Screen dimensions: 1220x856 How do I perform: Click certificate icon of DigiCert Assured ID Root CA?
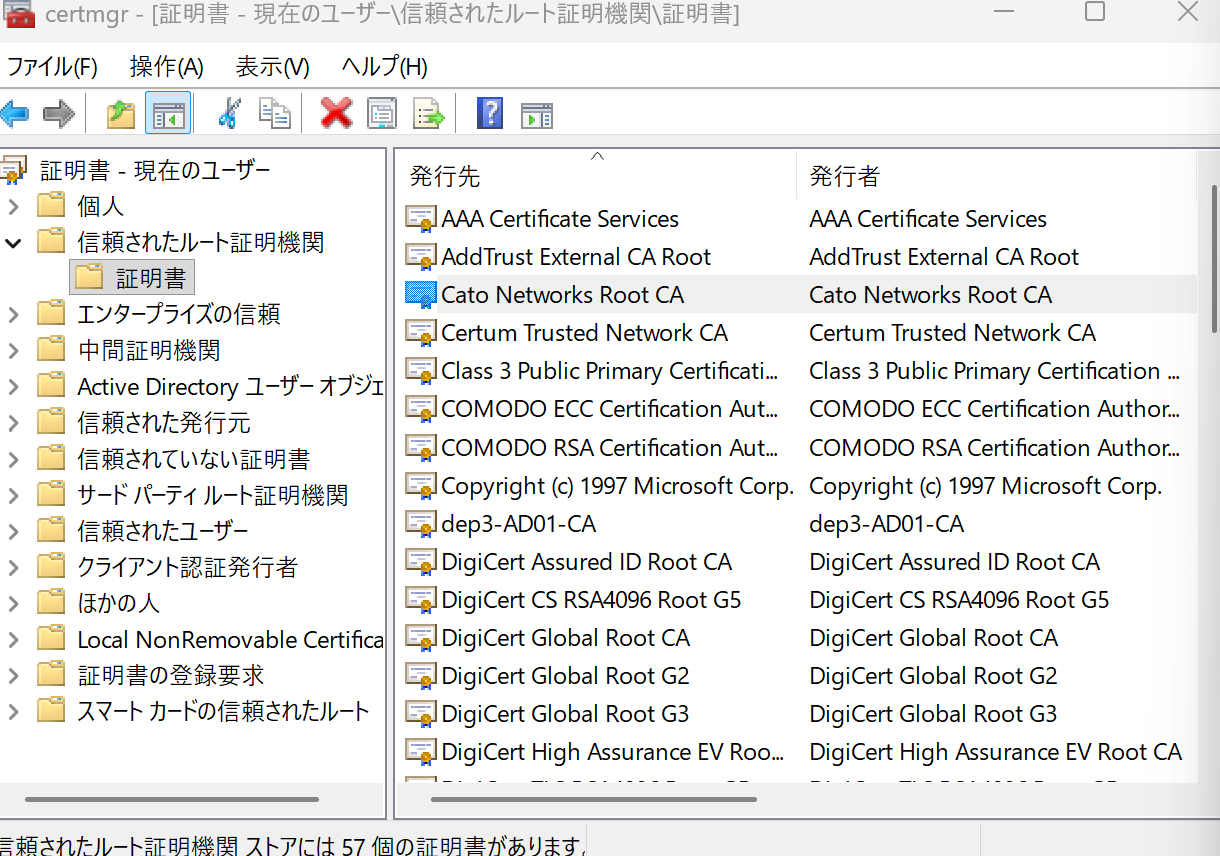click(421, 562)
